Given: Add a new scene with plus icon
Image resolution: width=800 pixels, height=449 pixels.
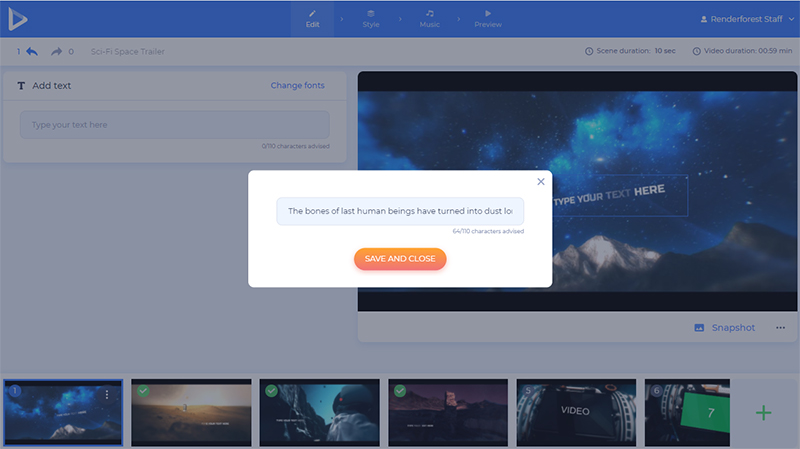Looking at the screenshot, I should tap(763, 412).
